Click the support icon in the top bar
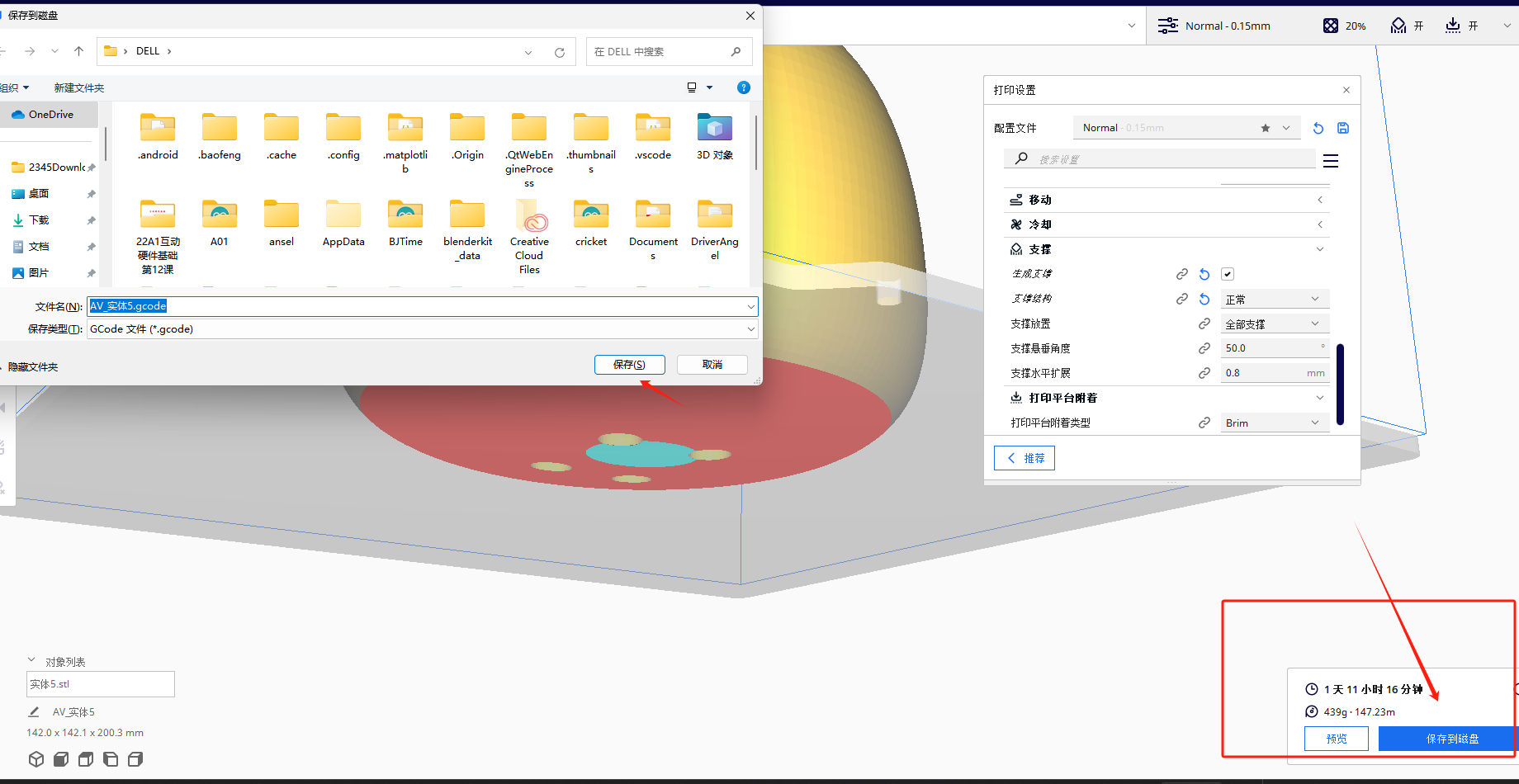This screenshot has height=784, width=1519. coord(1398,26)
